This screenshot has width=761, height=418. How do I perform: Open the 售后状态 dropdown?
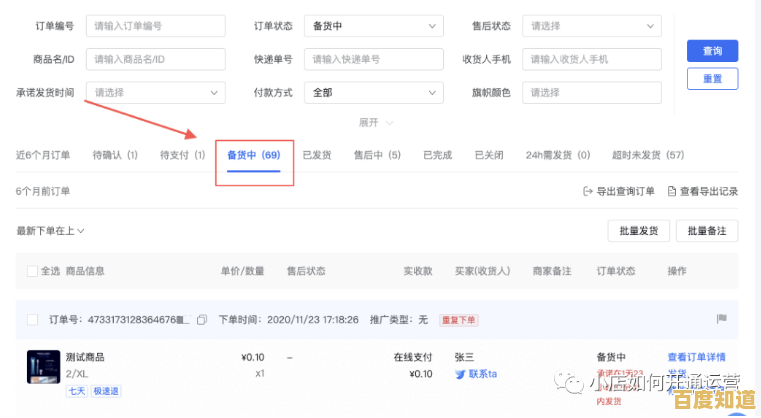point(592,26)
